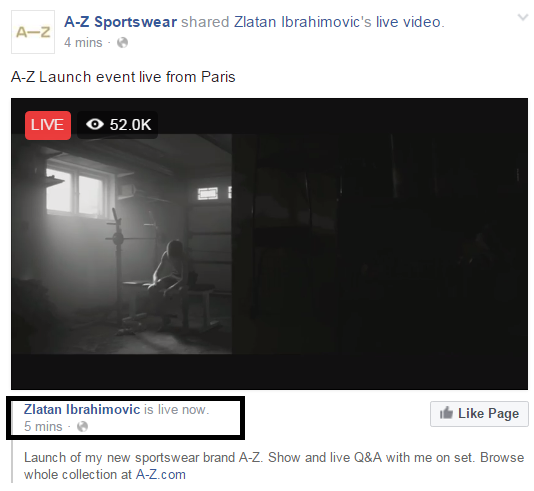Click the eye viewer count icon
The height and width of the screenshot is (491, 534).
(95, 124)
